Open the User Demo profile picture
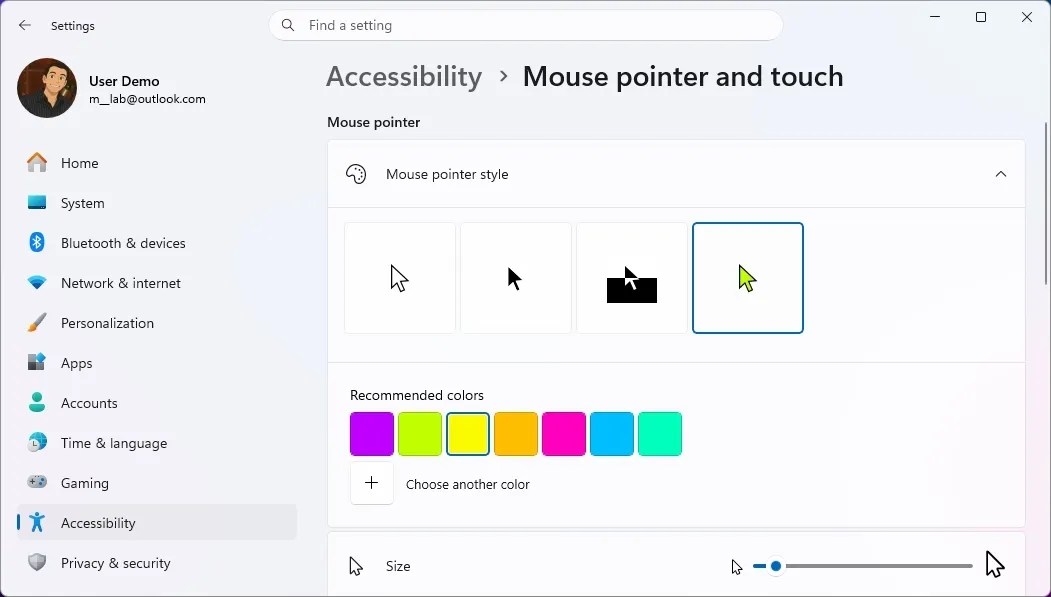The height and width of the screenshot is (597, 1051). (47, 88)
